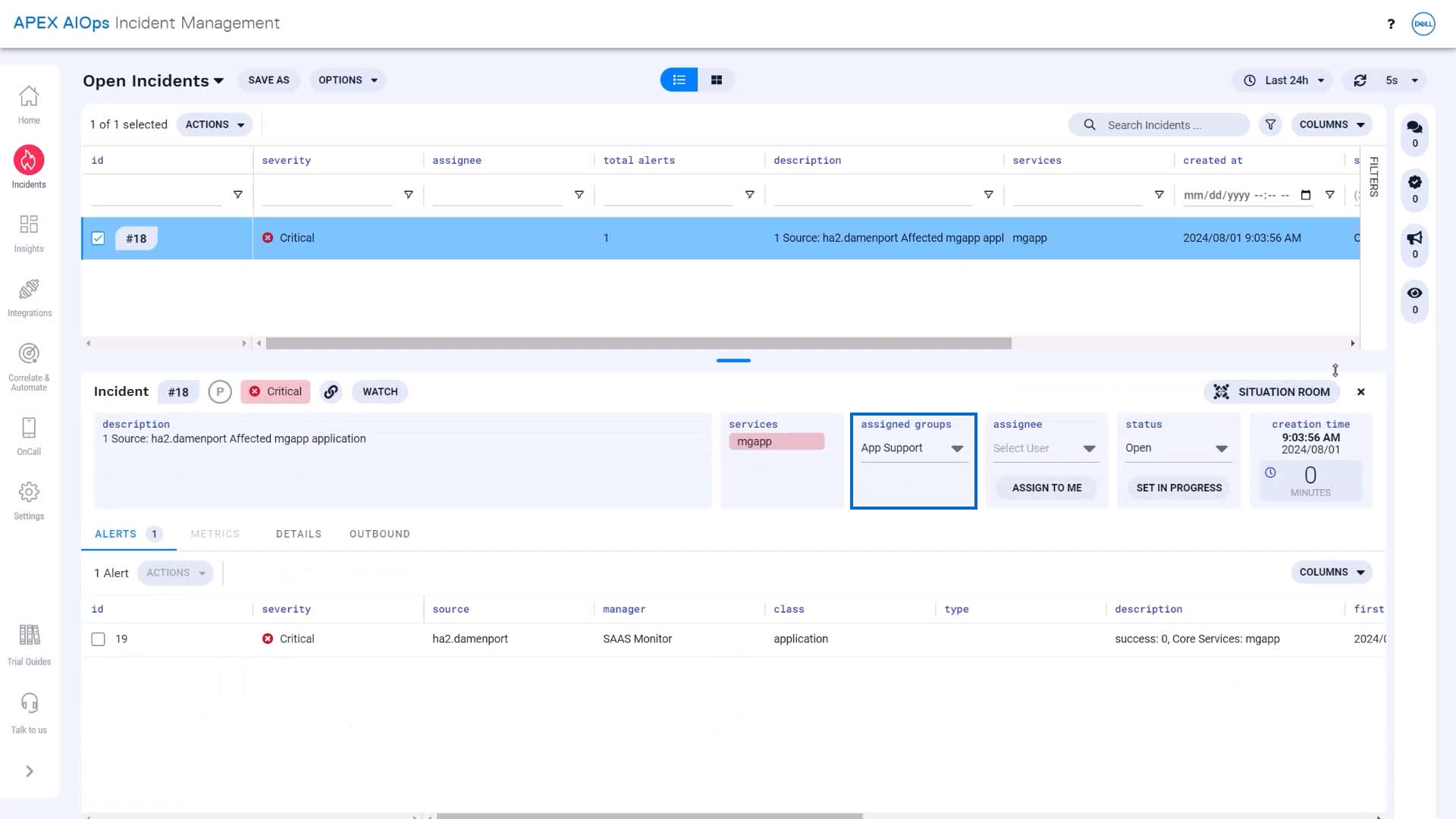1456x819 pixels.
Task: Filter severity column funnel icon
Action: tap(409, 195)
